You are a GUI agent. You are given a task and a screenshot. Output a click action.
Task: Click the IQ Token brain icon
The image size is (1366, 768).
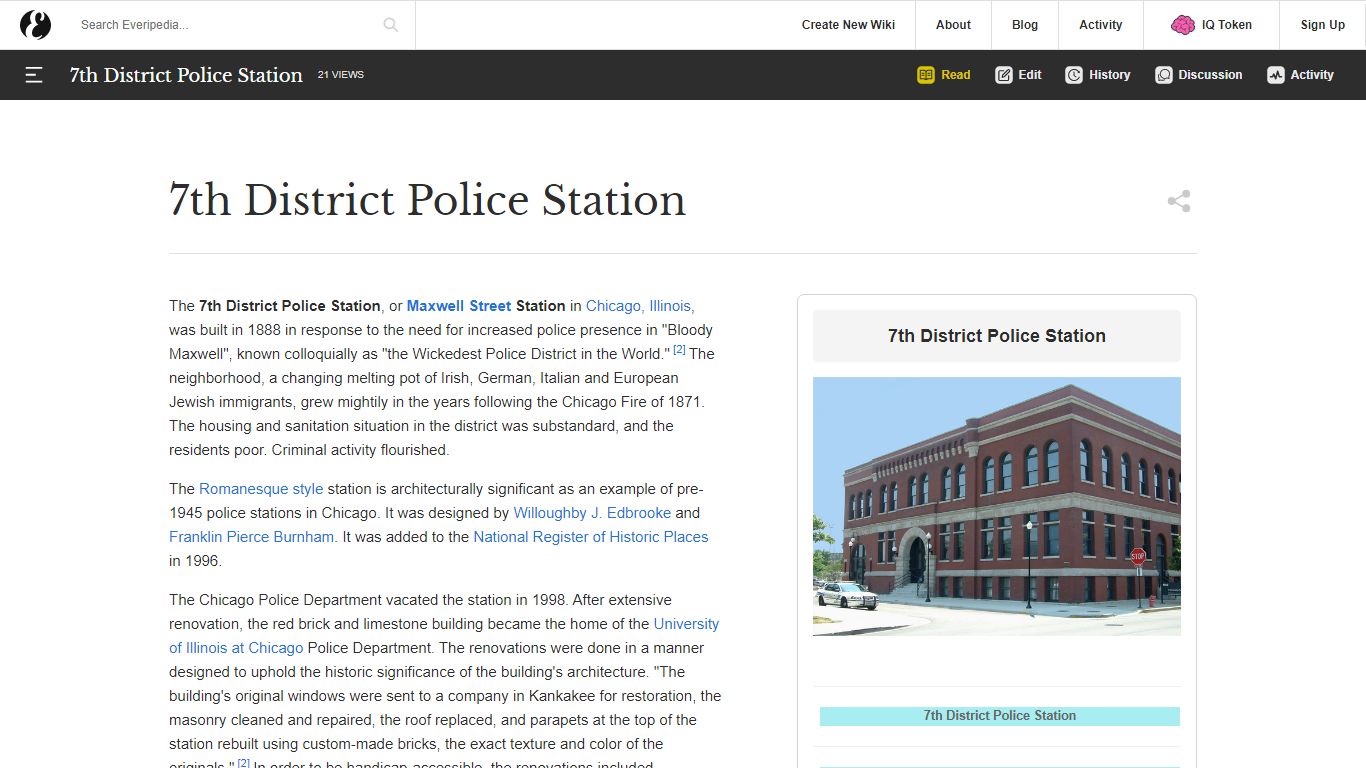point(1183,25)
